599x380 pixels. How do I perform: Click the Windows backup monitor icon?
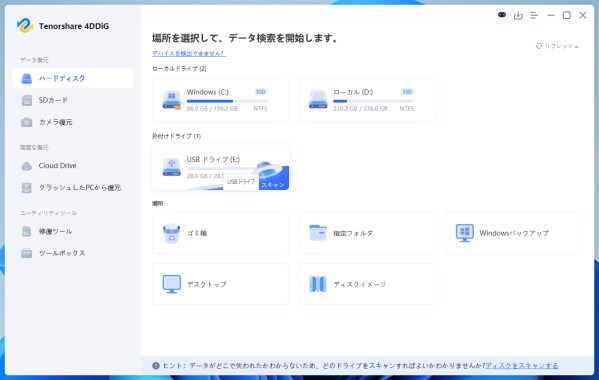(465, 233)
